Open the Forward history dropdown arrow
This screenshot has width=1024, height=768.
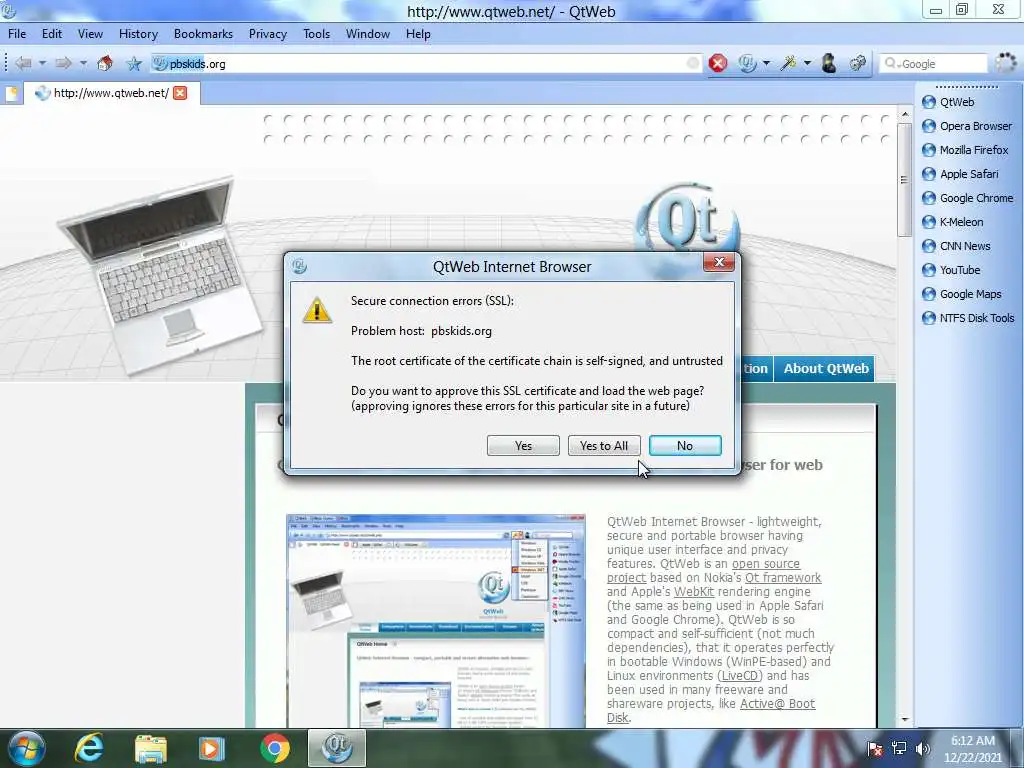tap(83, 63)
